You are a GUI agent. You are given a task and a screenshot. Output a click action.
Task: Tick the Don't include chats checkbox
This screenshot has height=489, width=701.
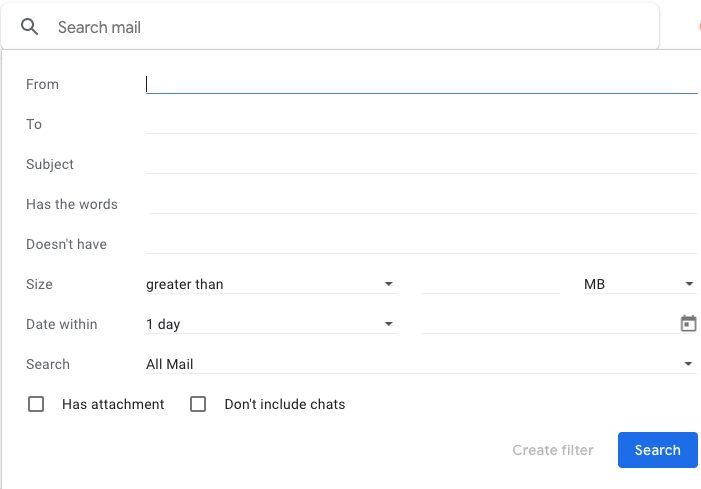click(x=198, y=405)
